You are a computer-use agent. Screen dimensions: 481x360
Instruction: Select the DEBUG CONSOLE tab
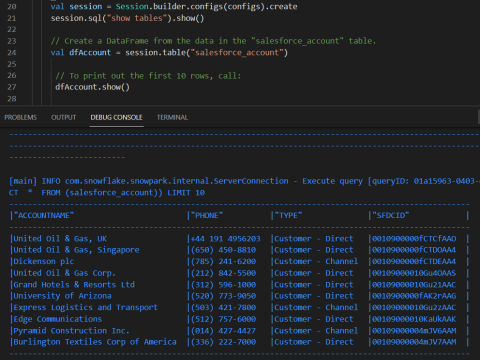(116, 117)
